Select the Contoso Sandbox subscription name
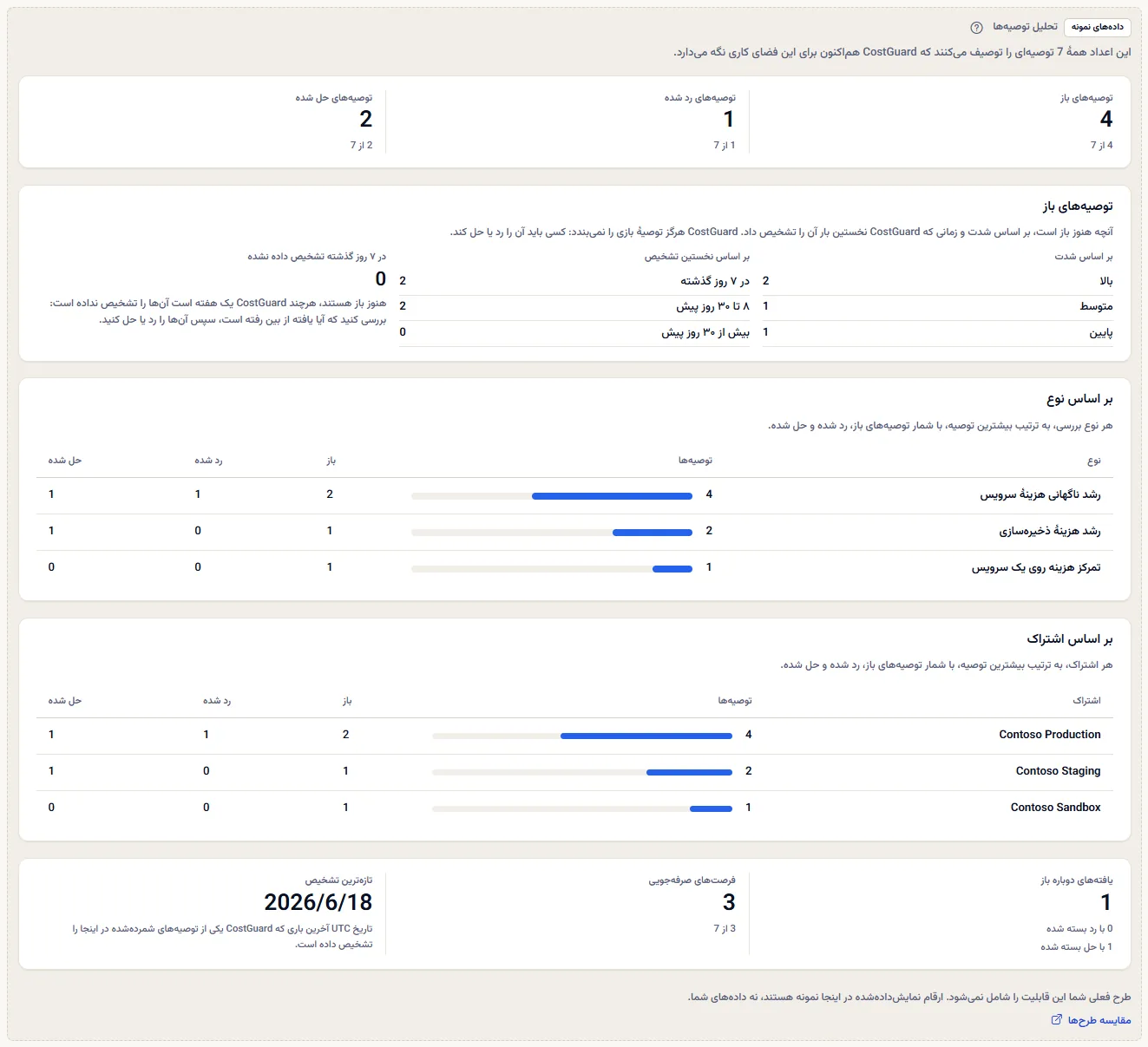This screenshot has height=1047, width=1148. tap(1055, 808)
